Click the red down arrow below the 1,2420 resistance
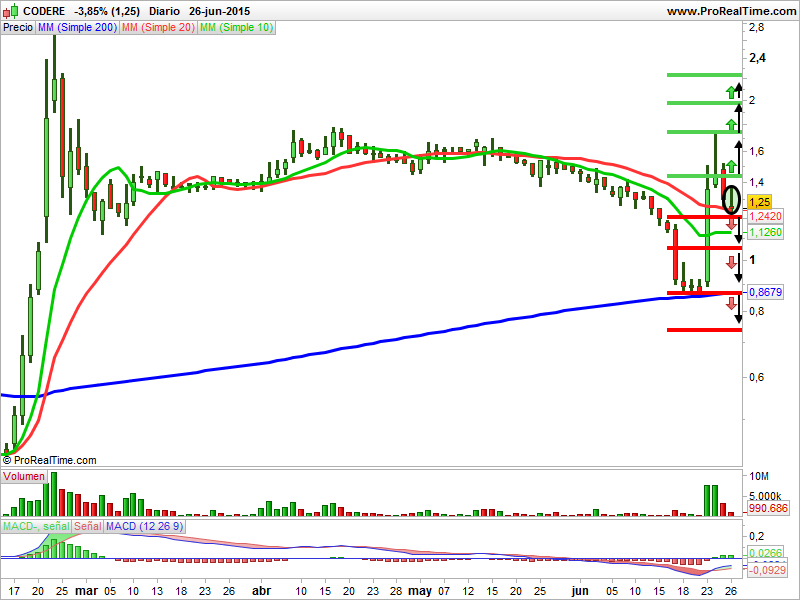800x600 pixels. click(730, 224)
